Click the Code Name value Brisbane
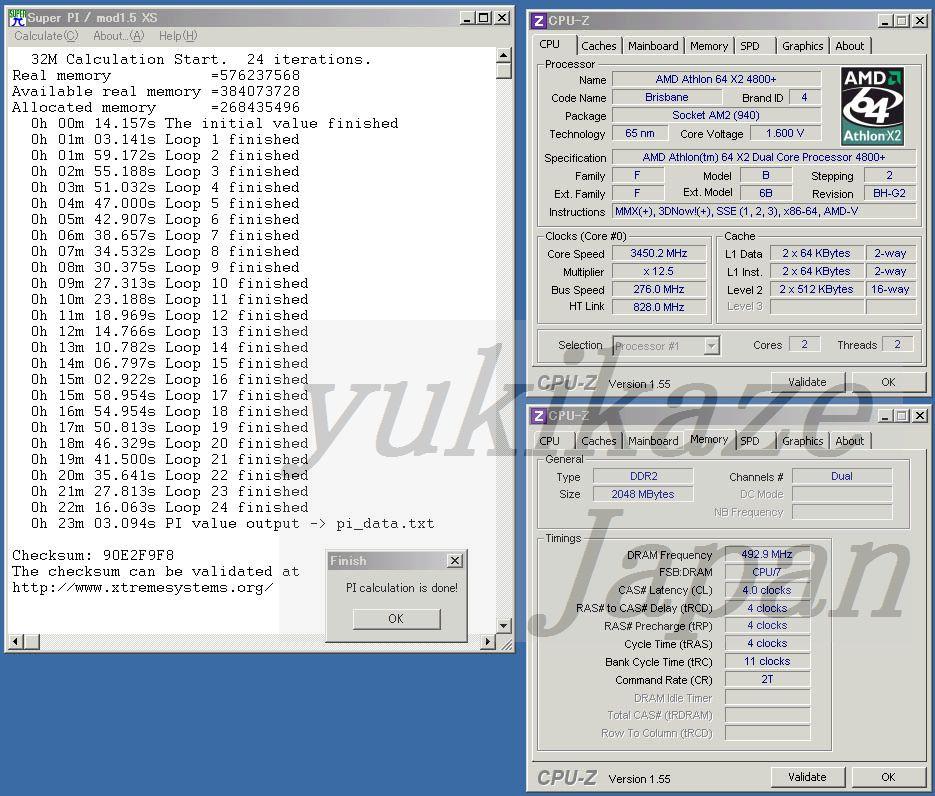This screenshot has width=935, height=796. 667,97
